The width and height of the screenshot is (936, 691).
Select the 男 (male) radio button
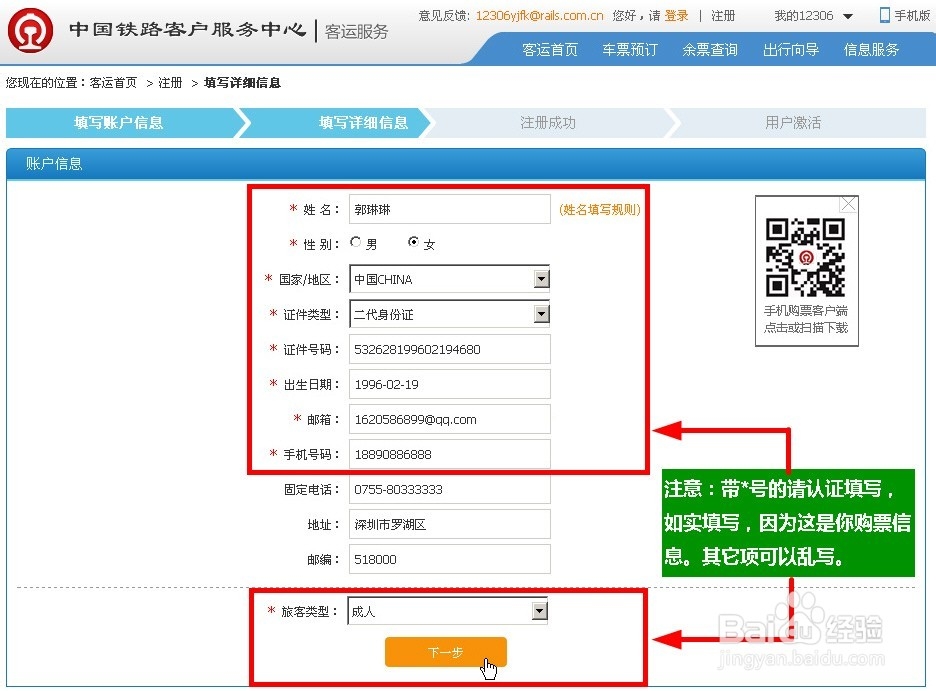[355, 242]
